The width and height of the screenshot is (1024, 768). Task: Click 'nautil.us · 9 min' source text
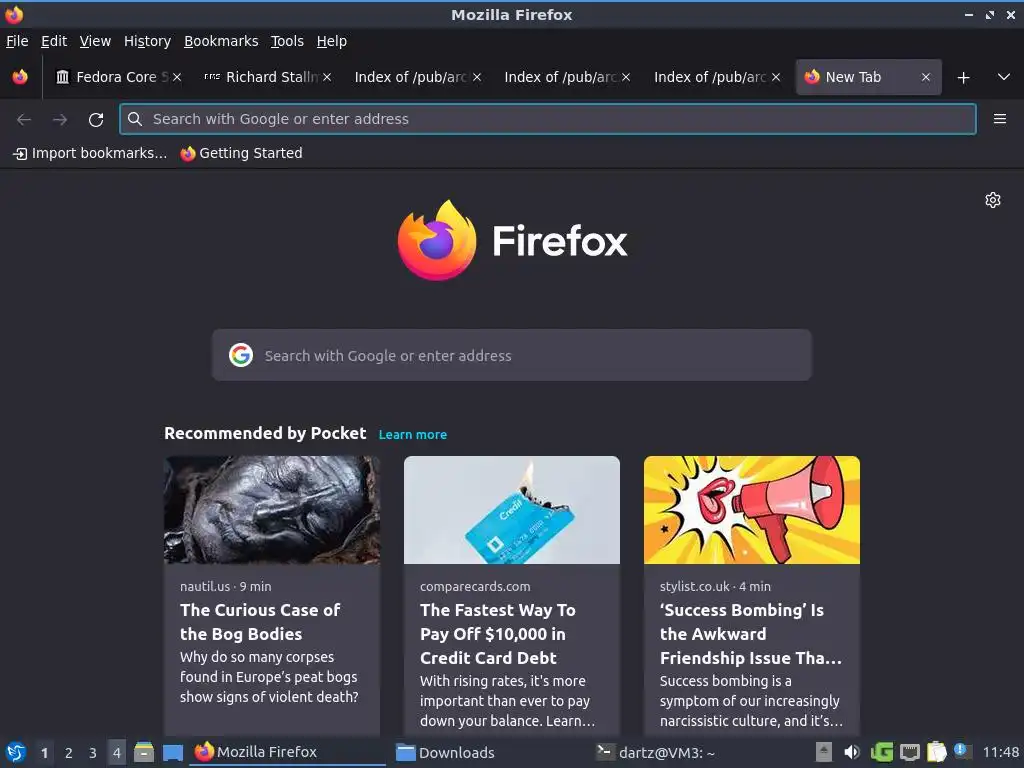click(225, 586)
